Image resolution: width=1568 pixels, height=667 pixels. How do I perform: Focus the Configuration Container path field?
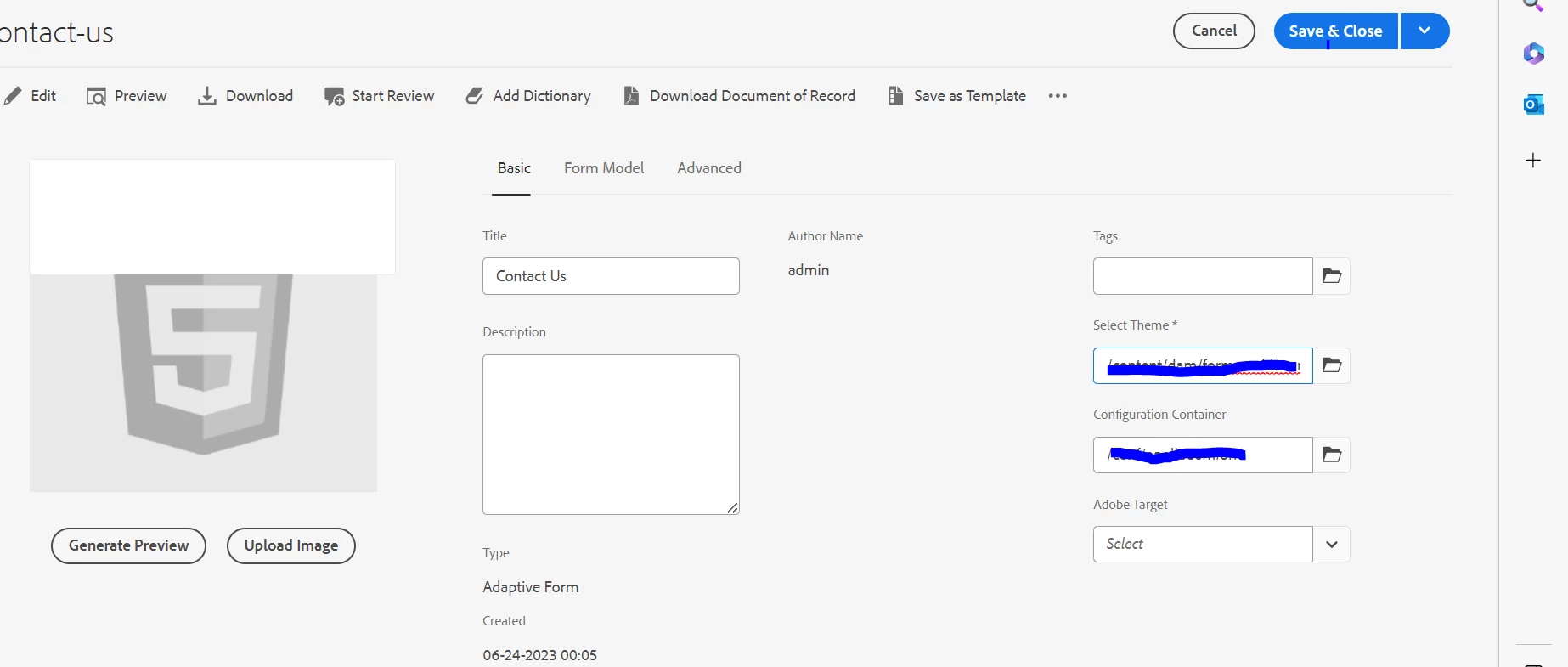point(1203,455)
